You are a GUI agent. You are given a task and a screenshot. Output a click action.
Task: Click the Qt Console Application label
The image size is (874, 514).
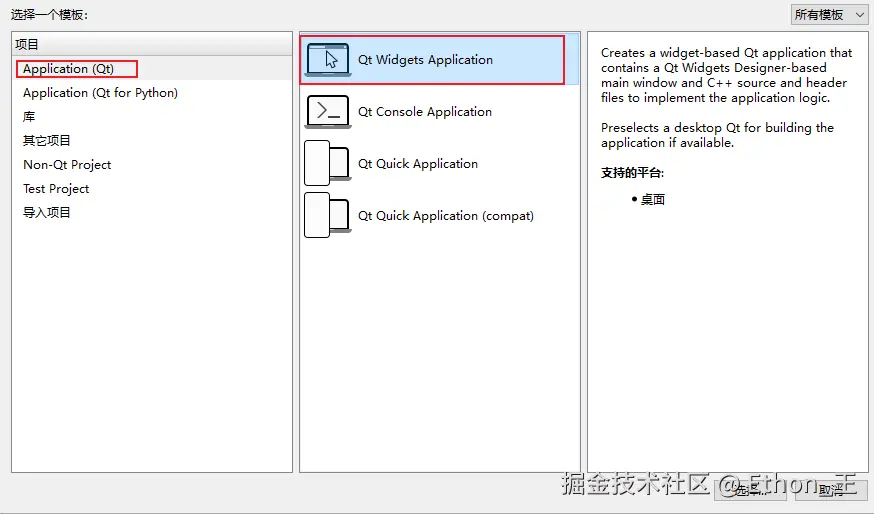pos(425,111)
